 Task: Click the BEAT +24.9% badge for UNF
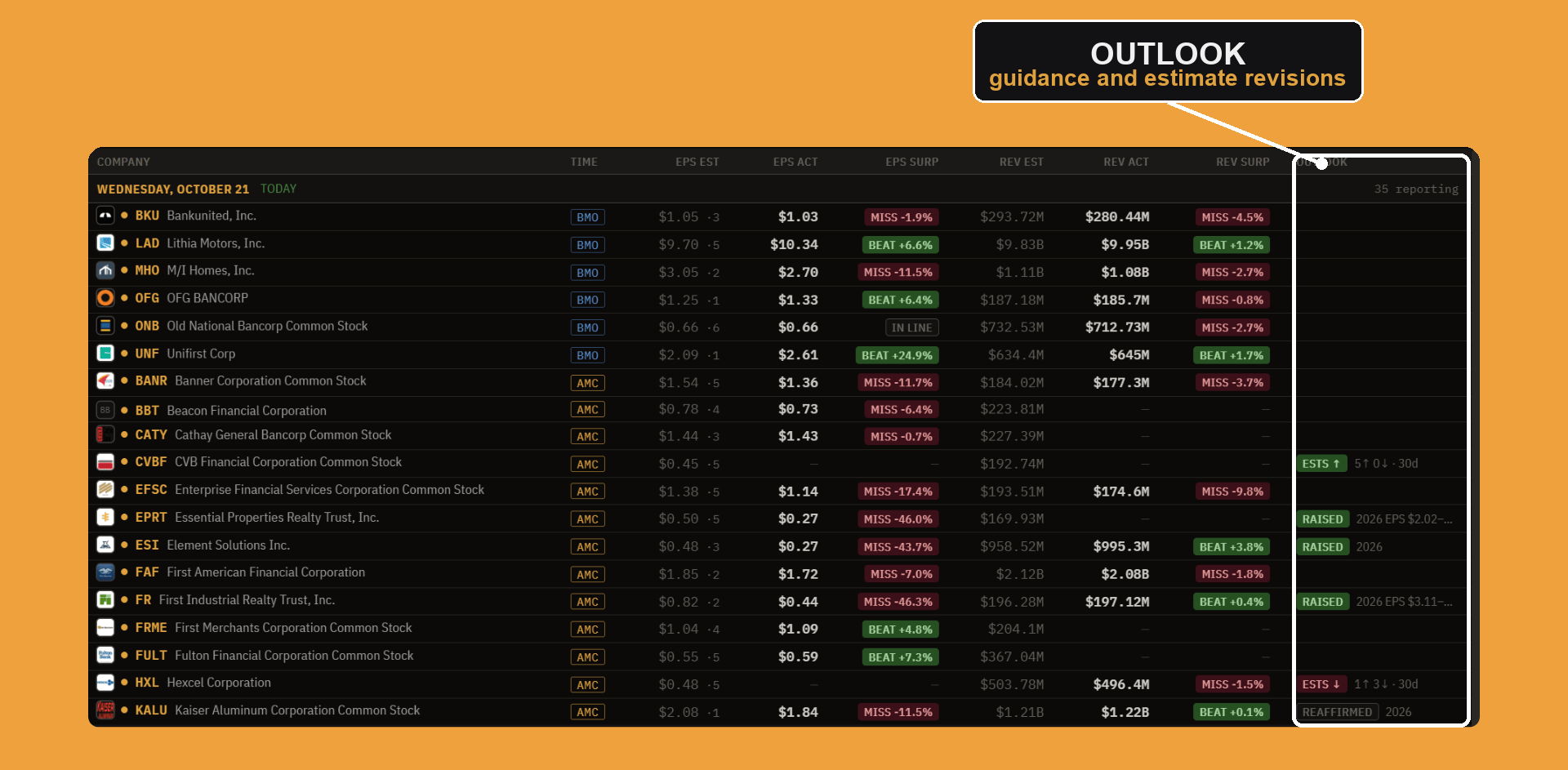pyautogui.click(x=897, y=355)
